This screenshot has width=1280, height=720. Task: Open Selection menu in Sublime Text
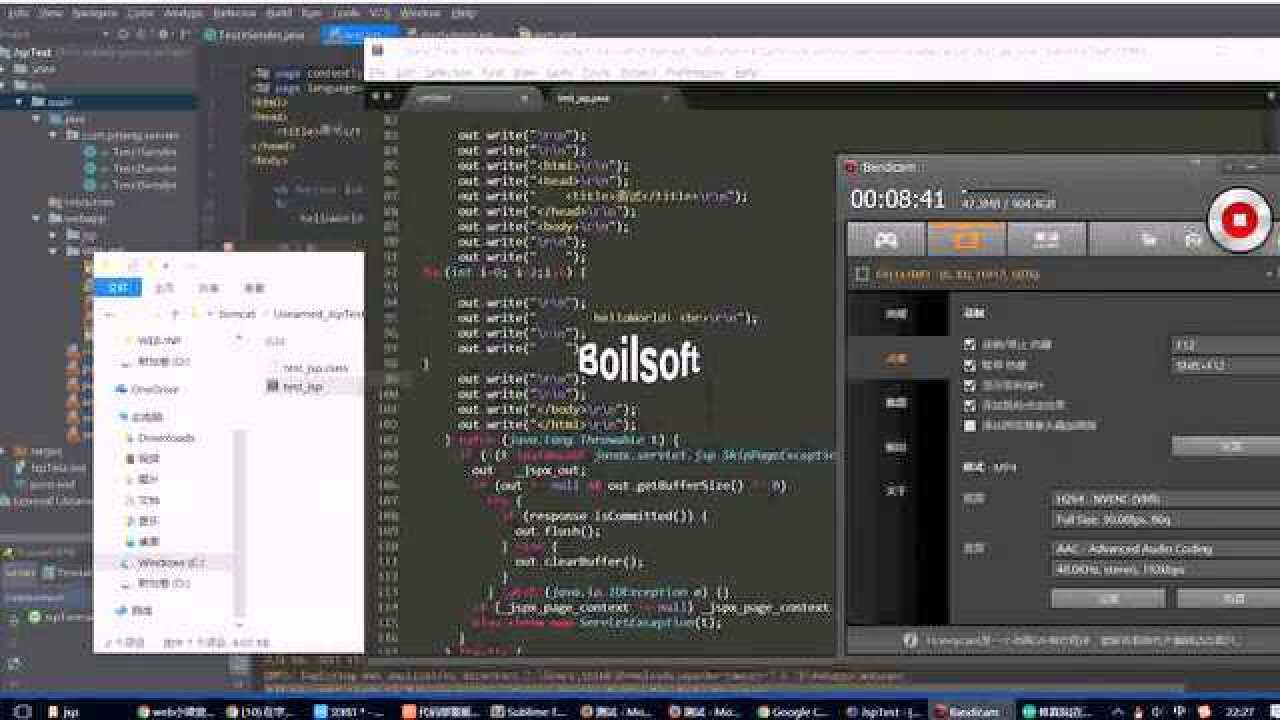click(x=448, y=73)
